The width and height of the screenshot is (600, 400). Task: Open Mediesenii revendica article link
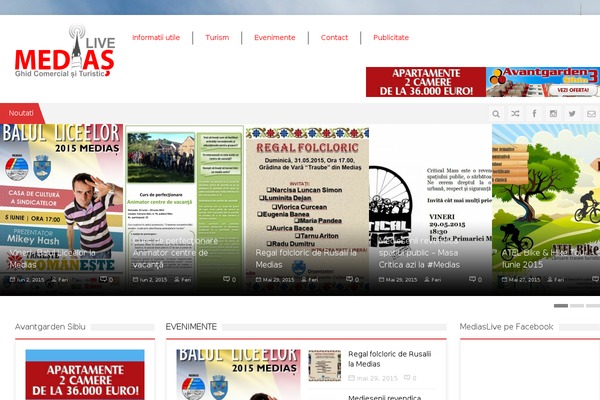(x=385, y=397)
